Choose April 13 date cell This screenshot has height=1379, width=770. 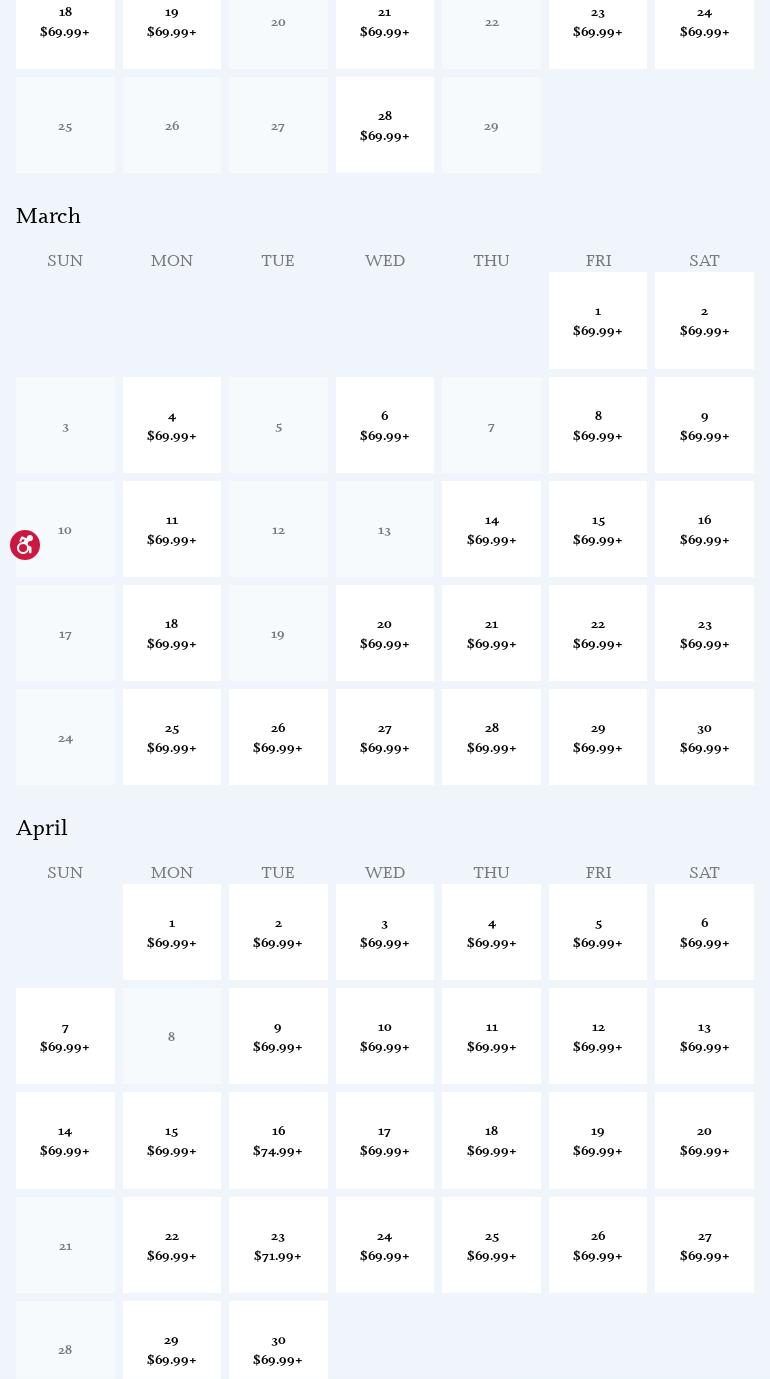pyautogui.click(x=704, y=1037)
